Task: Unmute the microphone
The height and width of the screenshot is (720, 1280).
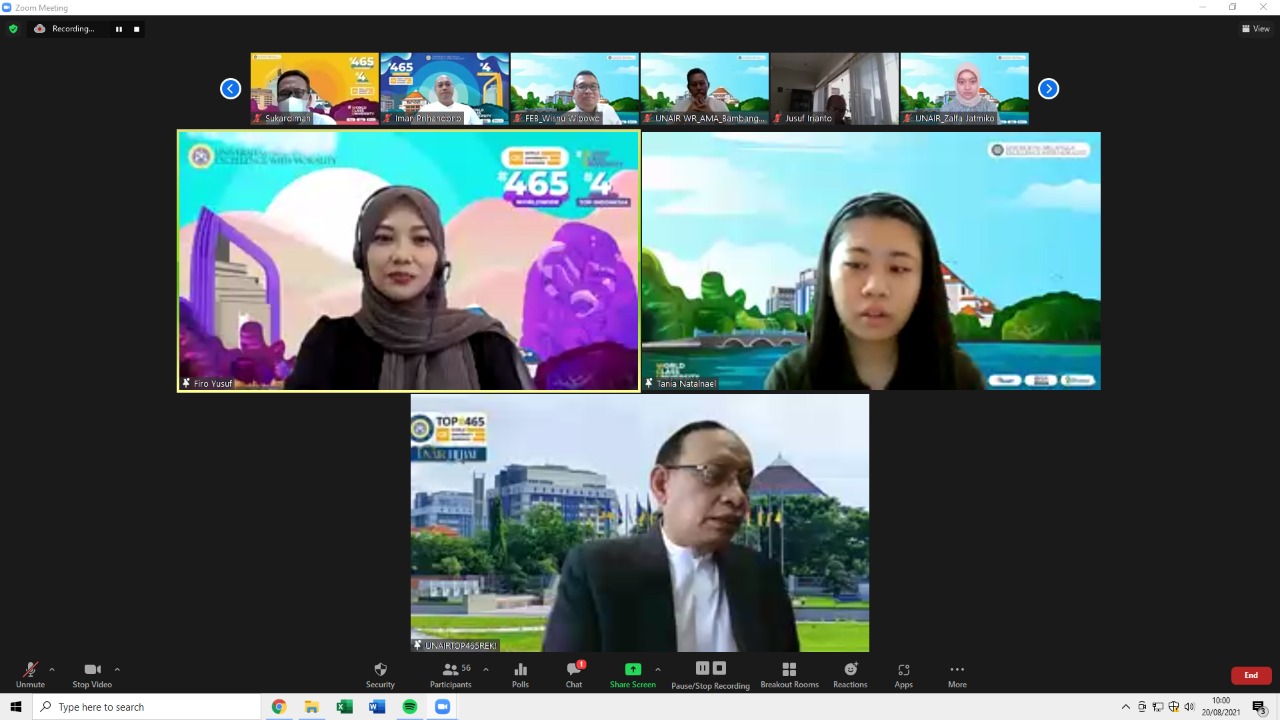Action: [30, 670]
